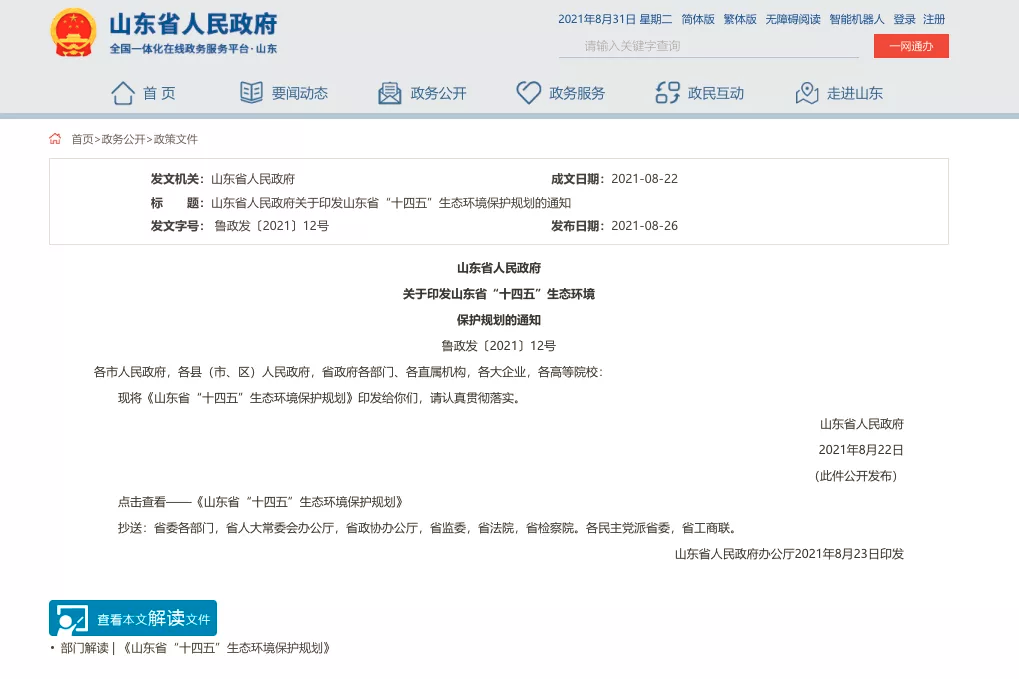
Task: Click 发文机关 value 山东省人民政府
Action: coord(253,179)
